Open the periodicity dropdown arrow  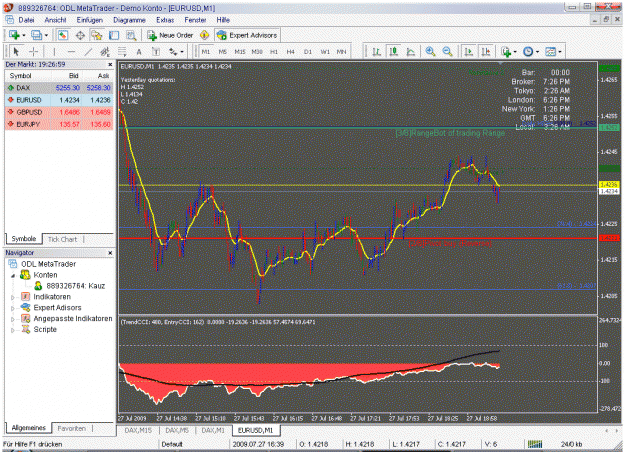(537, 52)
